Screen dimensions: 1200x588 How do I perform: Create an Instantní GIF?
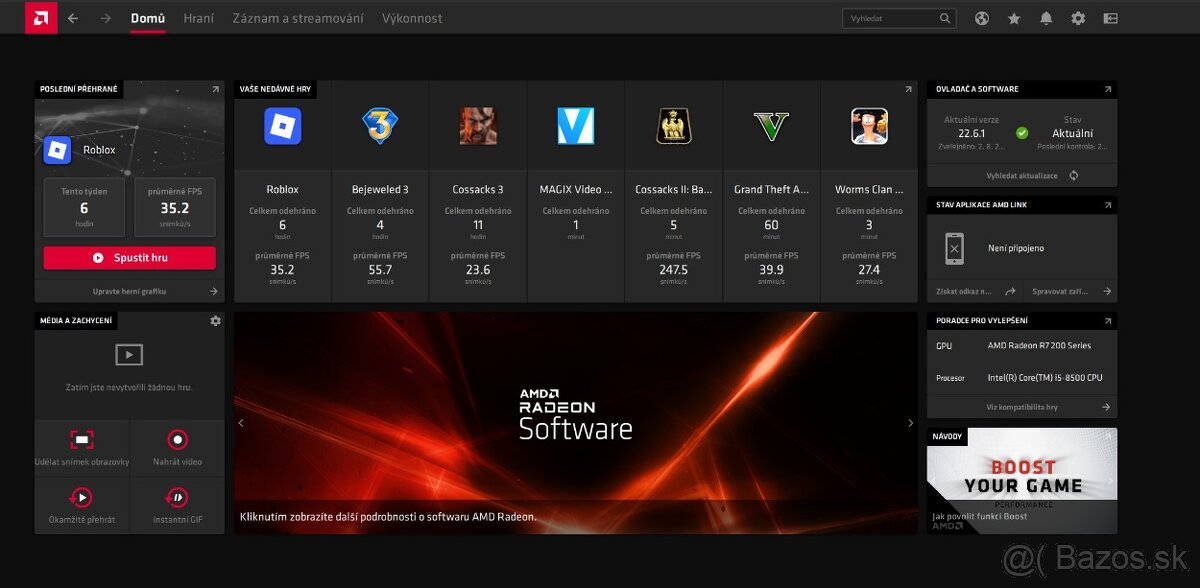pyautogui.click(x=177, y=505)
